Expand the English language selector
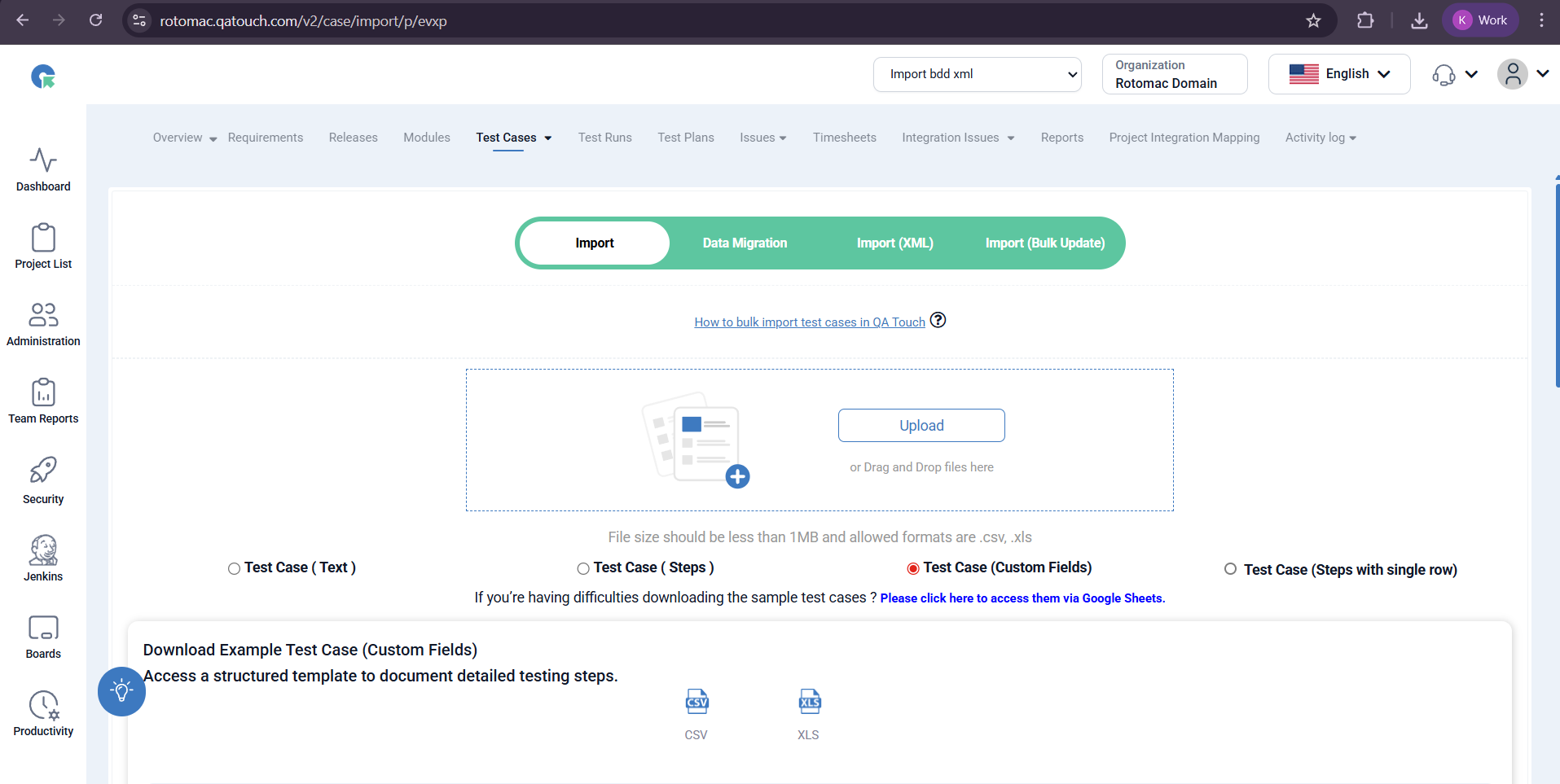The image size is (1560, 784). point(1338,74)
